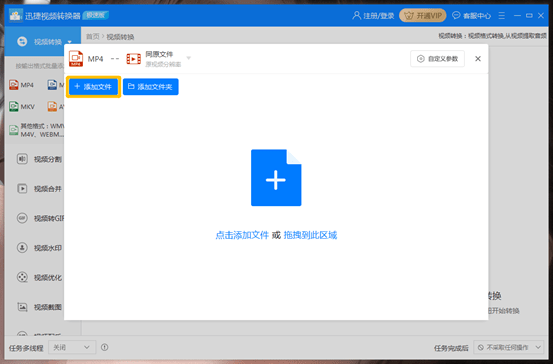The image size is (553, 364).
Task: Open 客服中心 support
Action: click(x=472, y=16)
